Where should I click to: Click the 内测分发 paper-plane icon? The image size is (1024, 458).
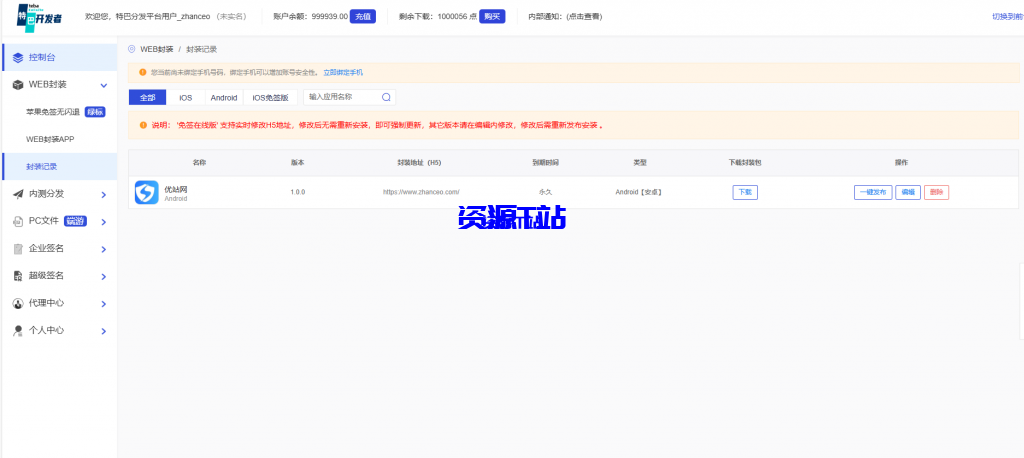tap(18, 194)
